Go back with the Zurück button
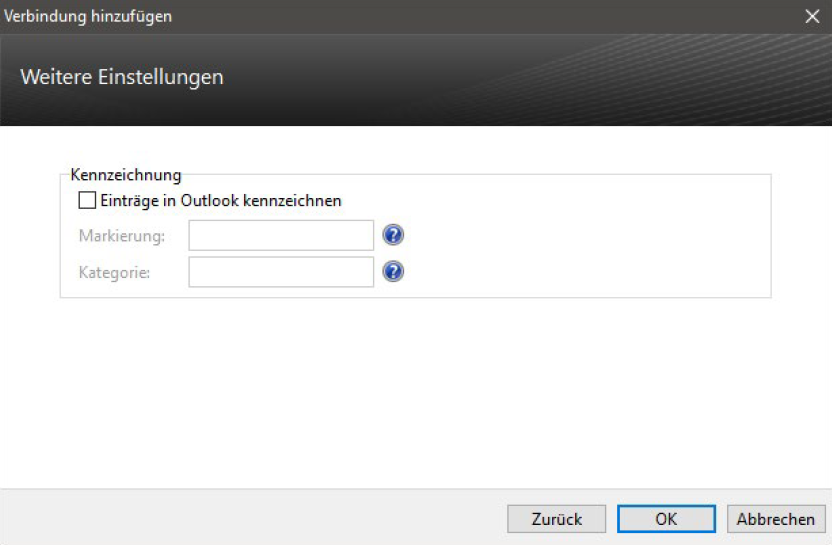832x545 pixels. pos(557,518)
